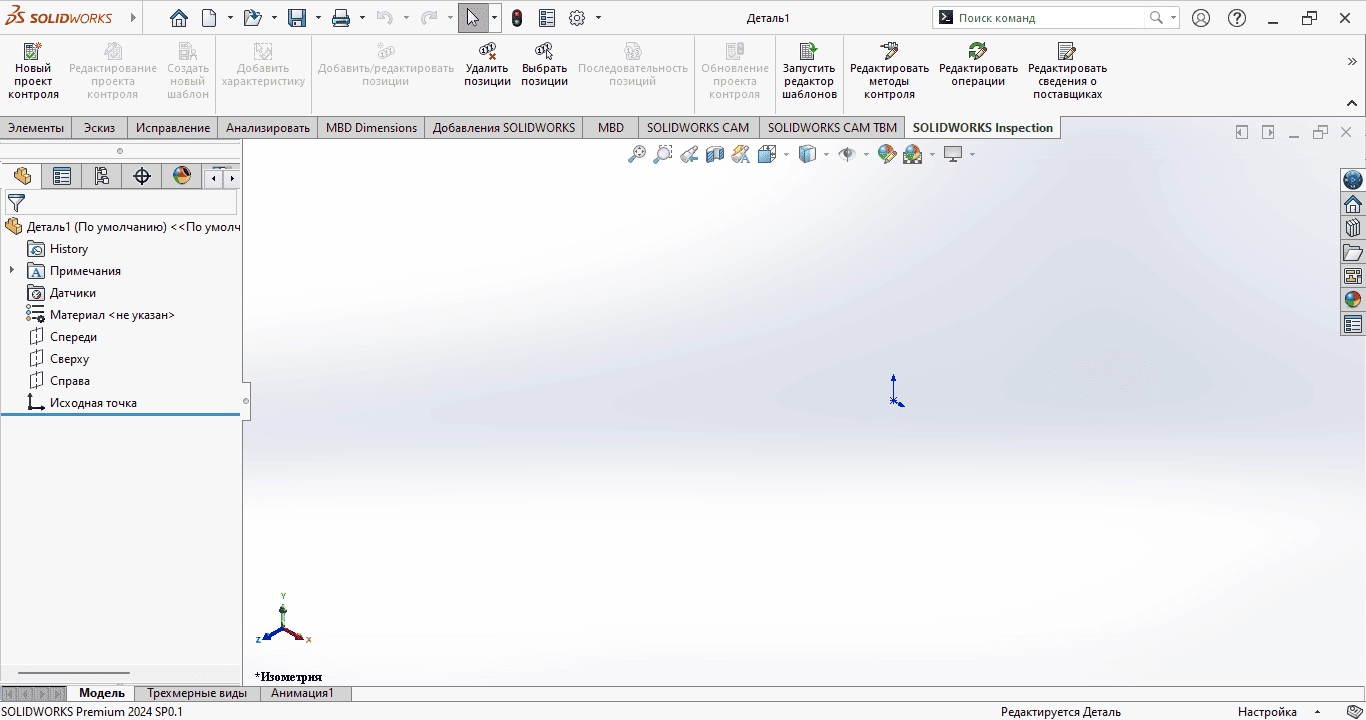Open PropertyManager tab icon
The width and height of the screenshot is (1366, 720).
pos(62,177)
